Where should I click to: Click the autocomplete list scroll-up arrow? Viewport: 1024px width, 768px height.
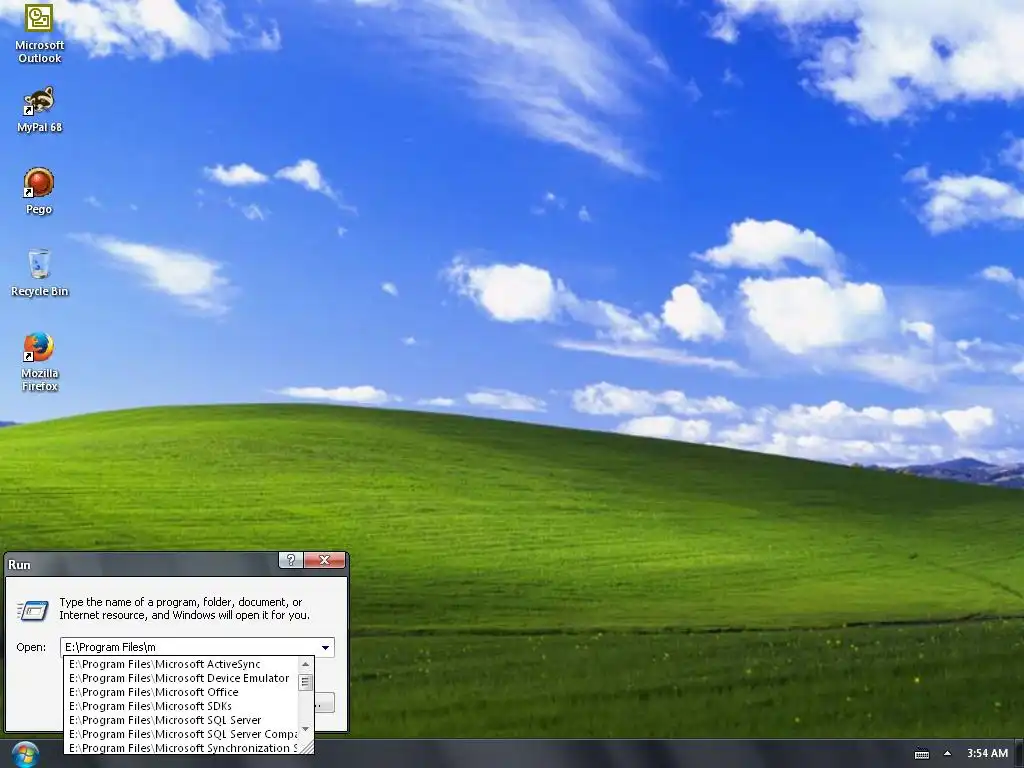pyautogui.click(x=305, y=664)
